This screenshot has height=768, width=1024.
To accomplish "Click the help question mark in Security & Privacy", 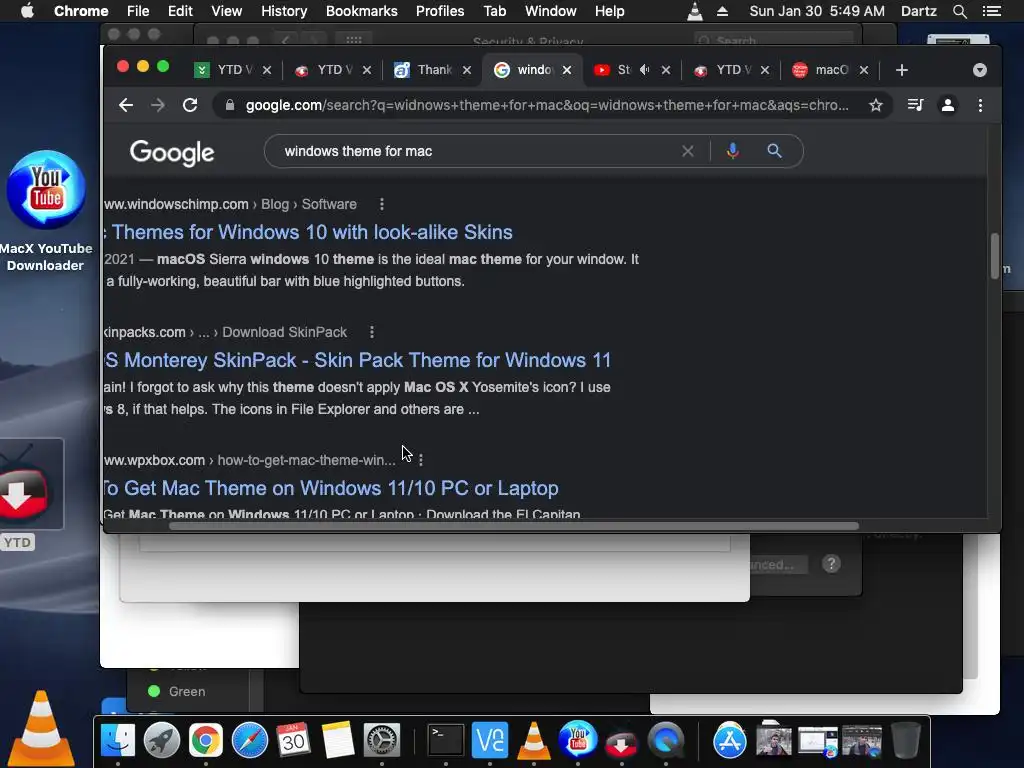I will (x=831, y=564).
